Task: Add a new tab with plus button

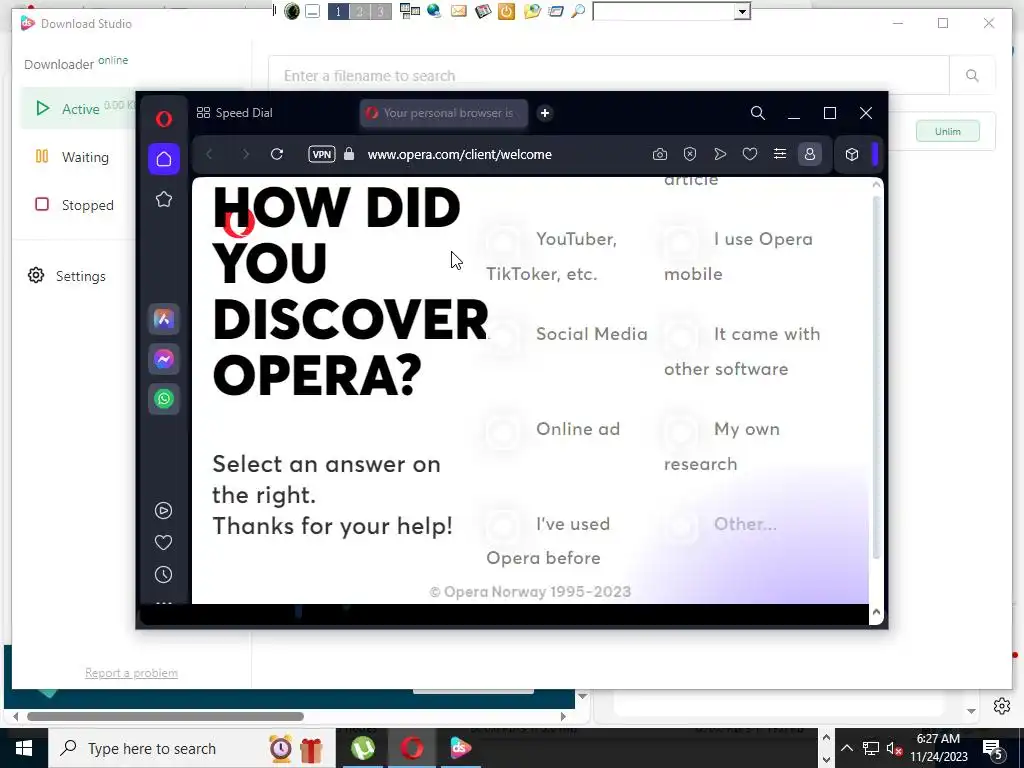Action: (545, 113)
